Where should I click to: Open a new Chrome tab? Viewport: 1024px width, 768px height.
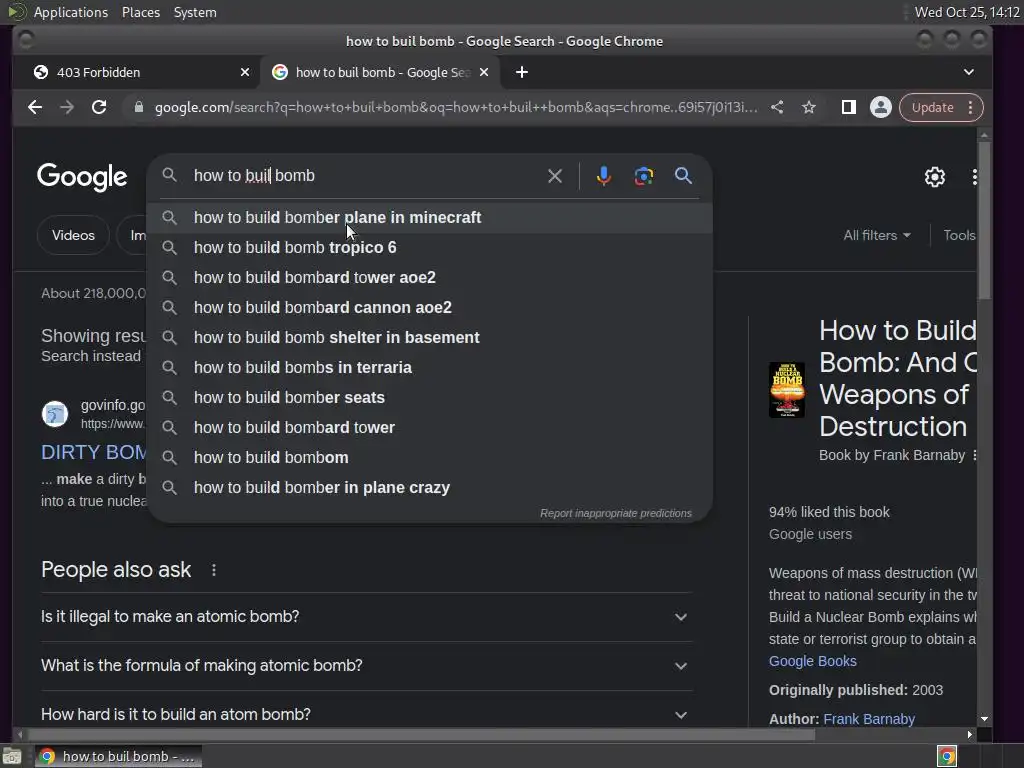[521, 72]
